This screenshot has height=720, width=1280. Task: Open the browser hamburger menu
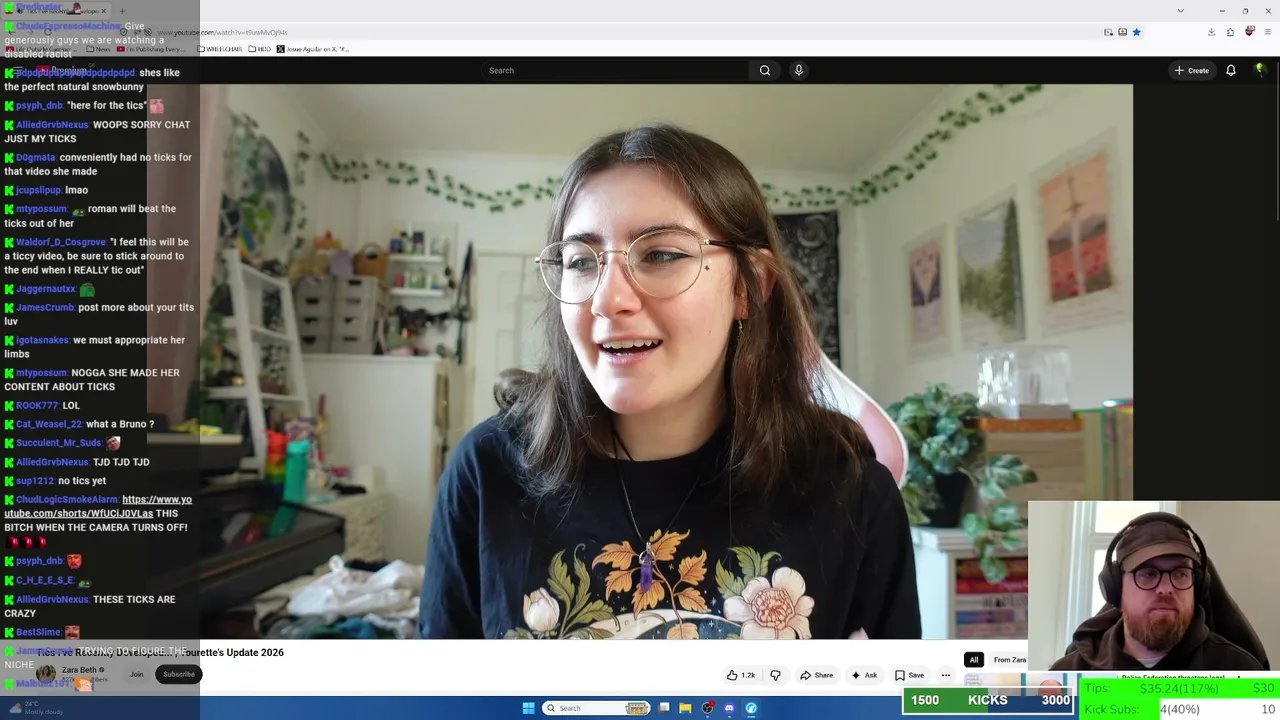tap(1268, 32)
